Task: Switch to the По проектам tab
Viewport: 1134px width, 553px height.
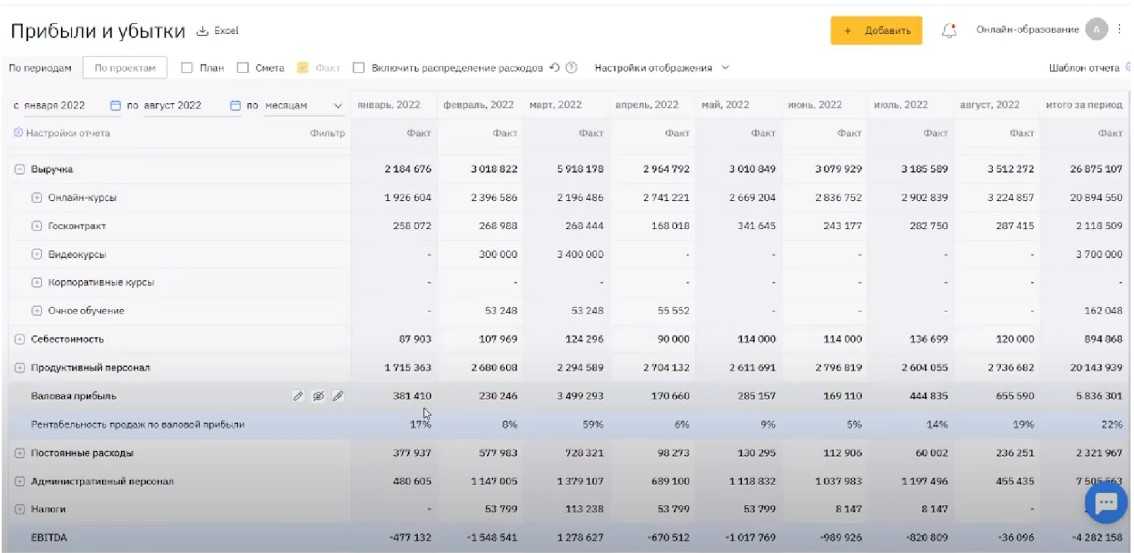Action: point(125,68)
